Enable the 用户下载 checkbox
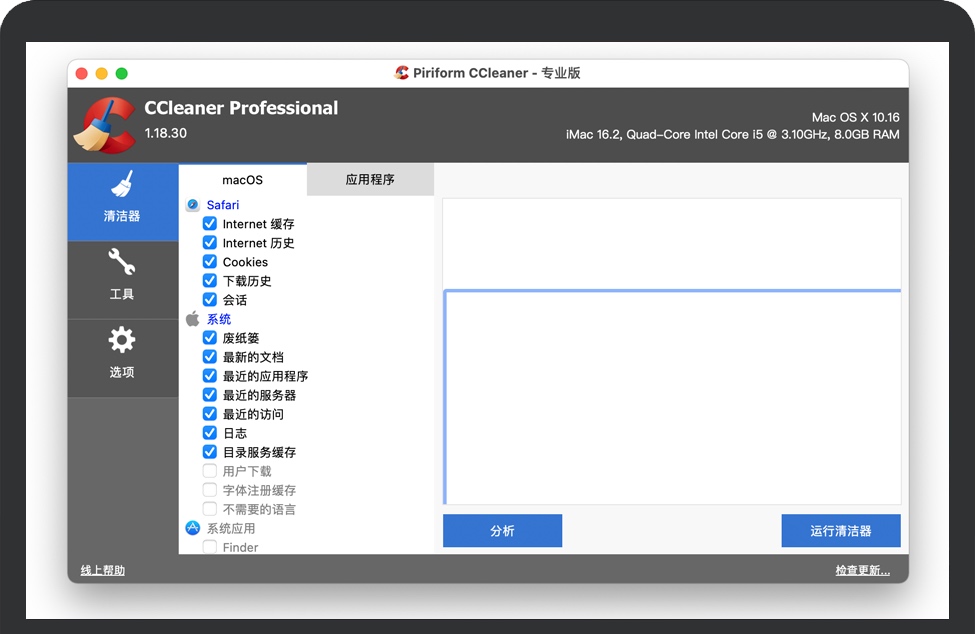975x634 pixels. 210,471
